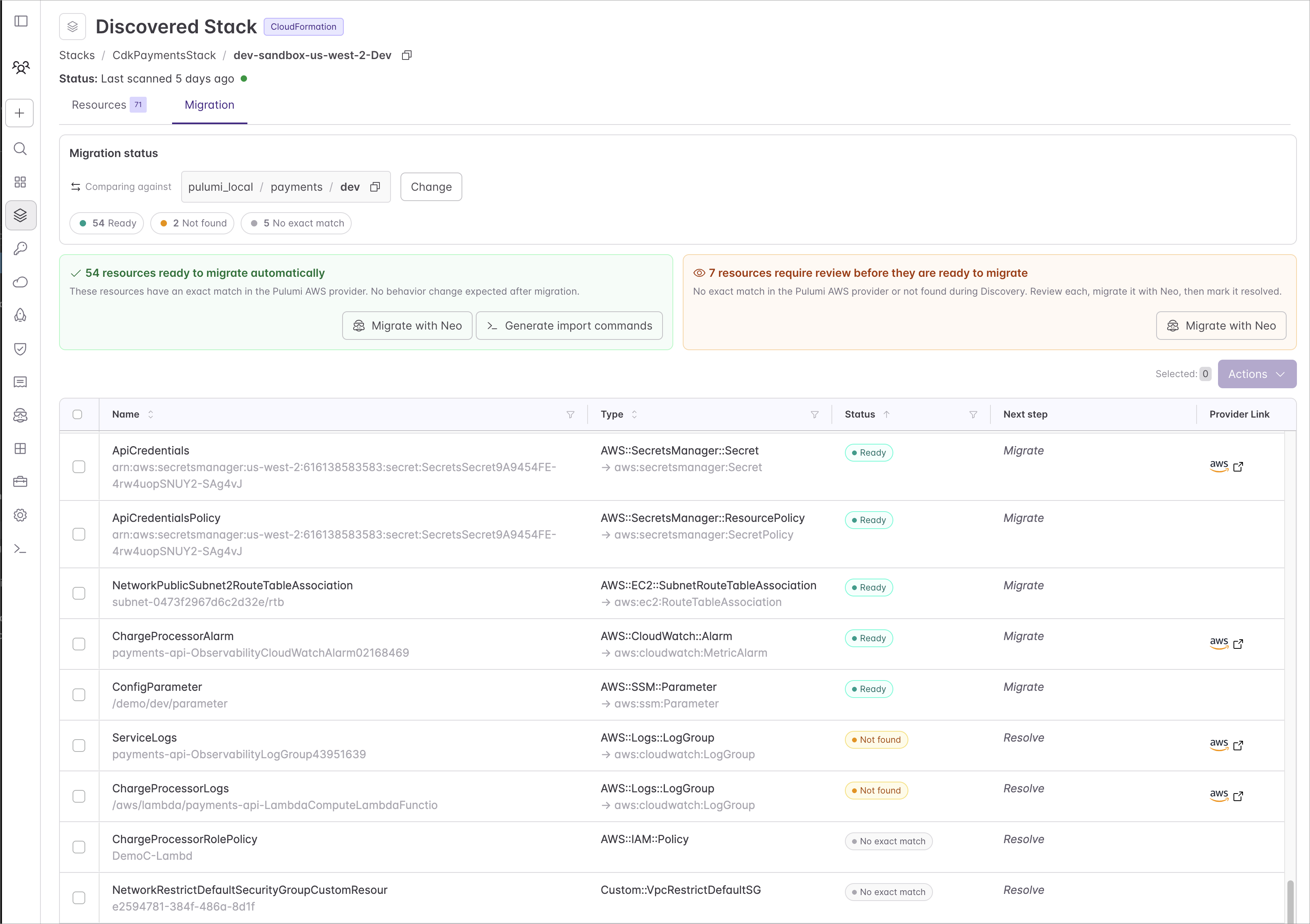Open the rocket deployments icon in sidebar
This screenshot has height=924, width=1310.
coord(20,315)
